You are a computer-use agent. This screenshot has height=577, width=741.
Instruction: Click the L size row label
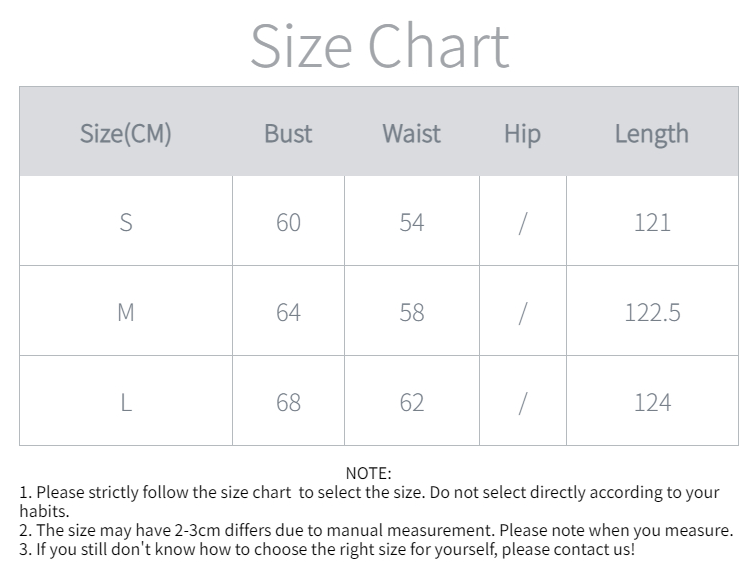click(x=126, y=402)
